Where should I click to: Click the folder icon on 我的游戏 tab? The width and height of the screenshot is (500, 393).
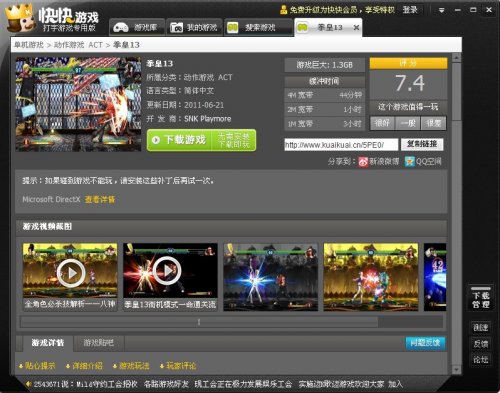(x=176, y=27)
